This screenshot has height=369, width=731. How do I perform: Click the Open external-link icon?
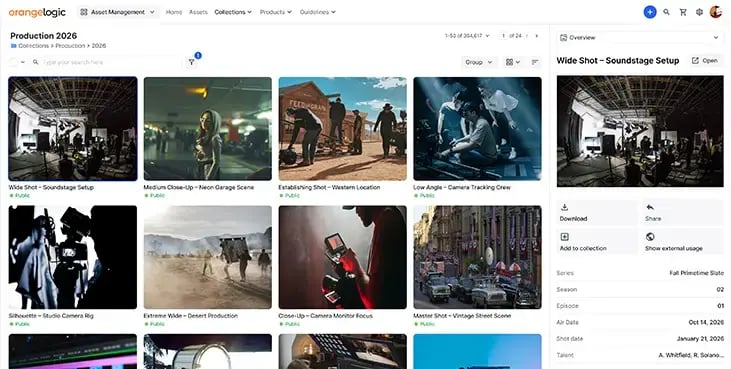695,61
